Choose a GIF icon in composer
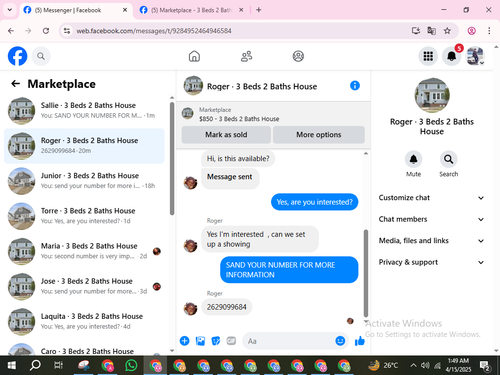The image size is (500, 375). click(231, 341)
